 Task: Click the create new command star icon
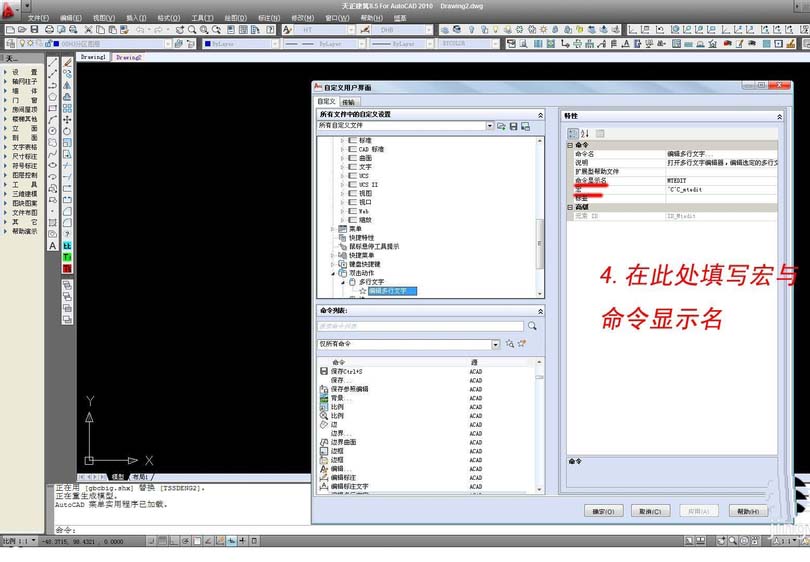pos(522,344)
